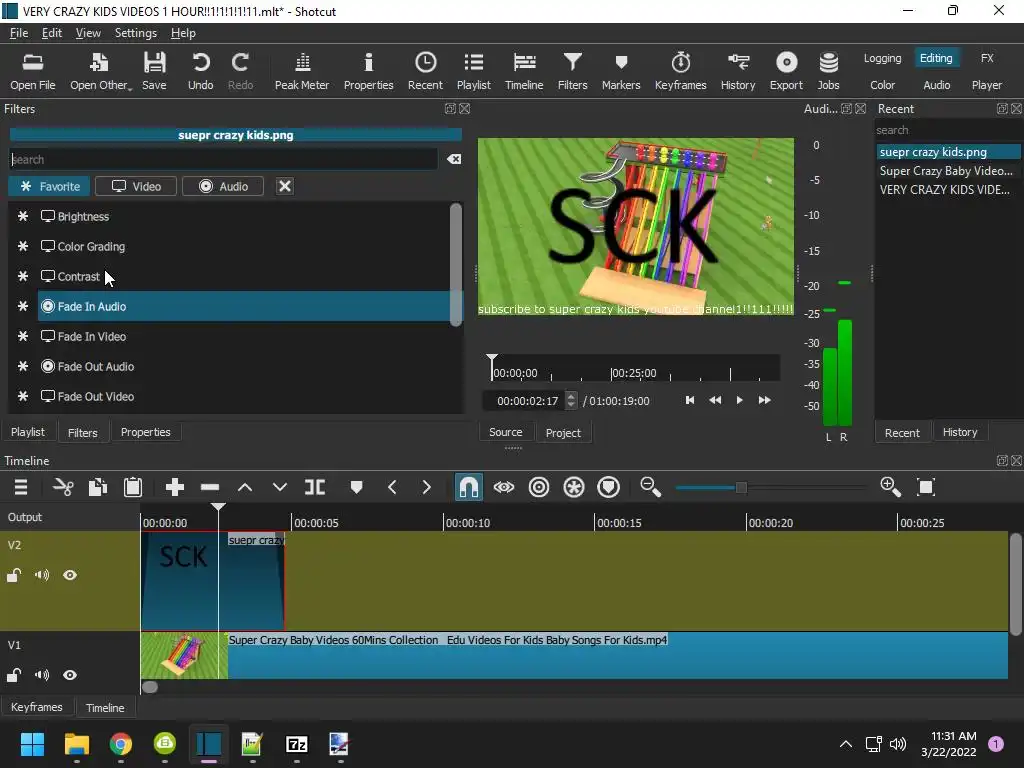Overwrite the clip with the down chevron

tap(280, 487)
